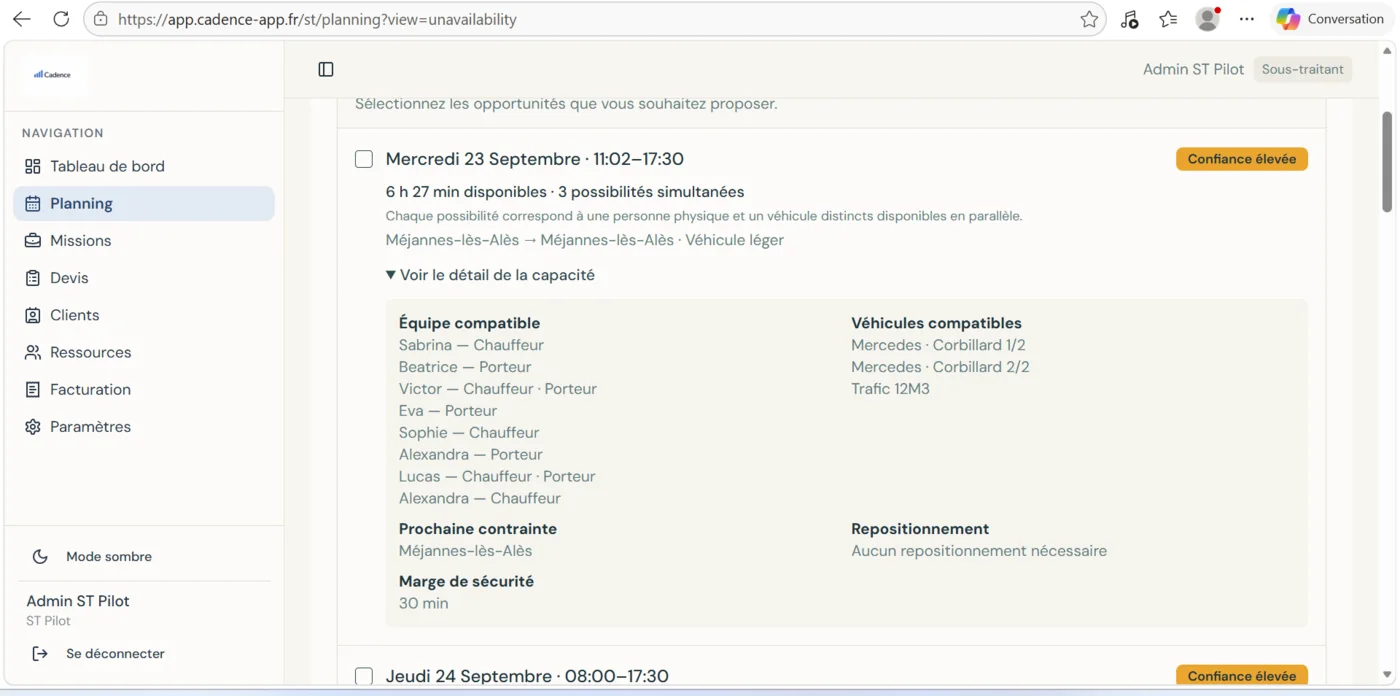Go to Devis section
Image resolution: width=1400 pixels, height=696 pixels.
(144, 278)
